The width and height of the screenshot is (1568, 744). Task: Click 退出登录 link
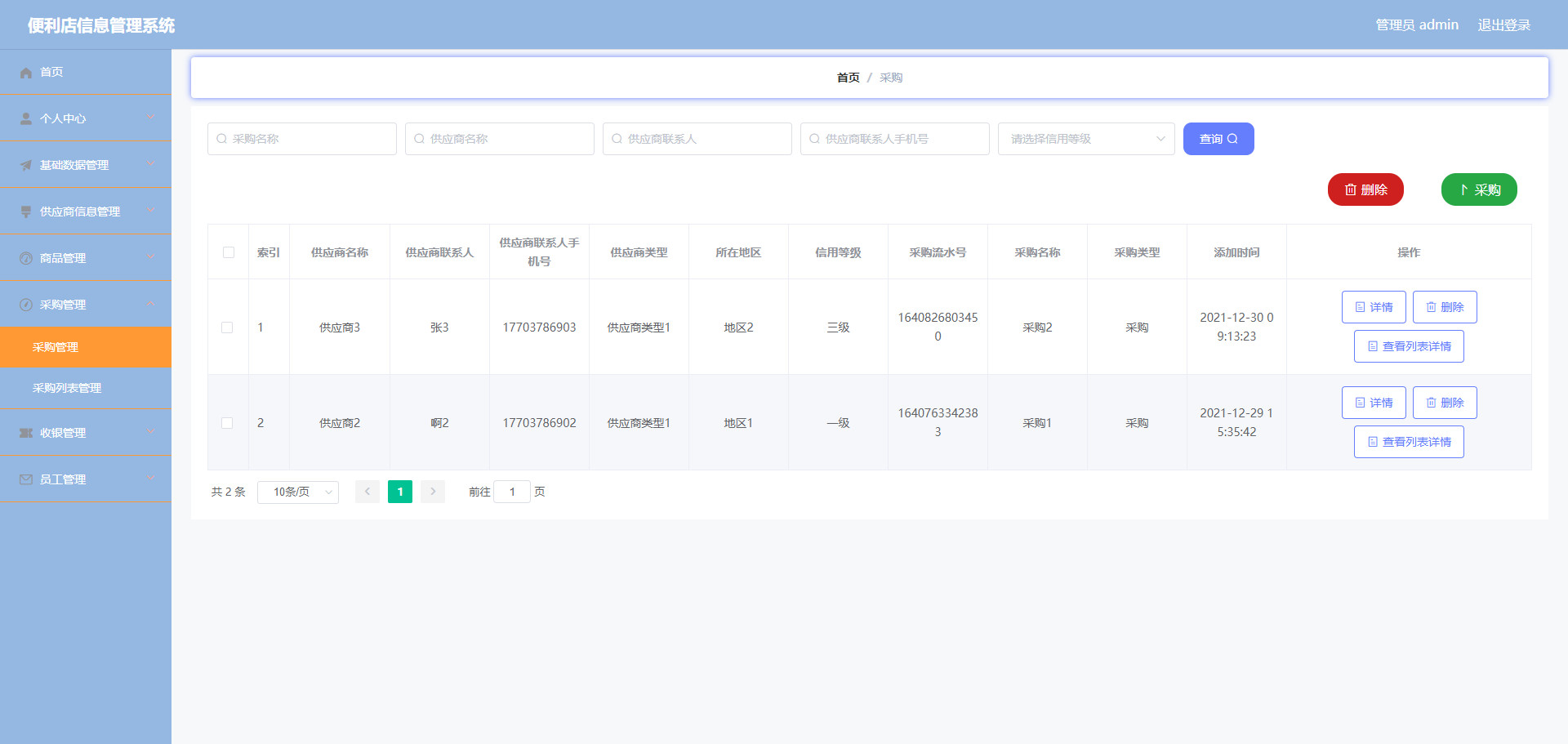tap(1504, 25)
